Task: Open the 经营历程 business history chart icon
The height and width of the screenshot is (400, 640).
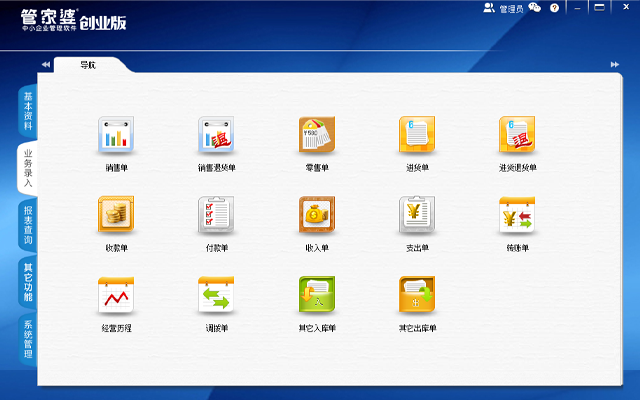Action: pos(116,296)
